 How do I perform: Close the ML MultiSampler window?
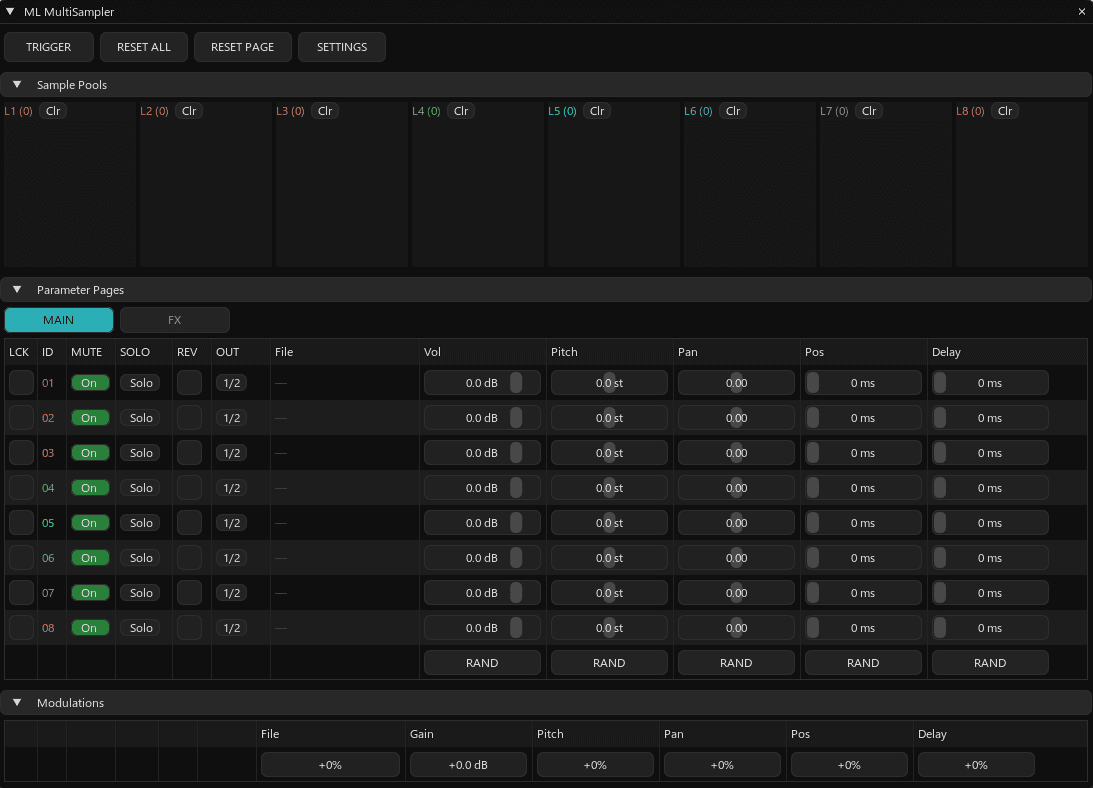[1082, 12]
